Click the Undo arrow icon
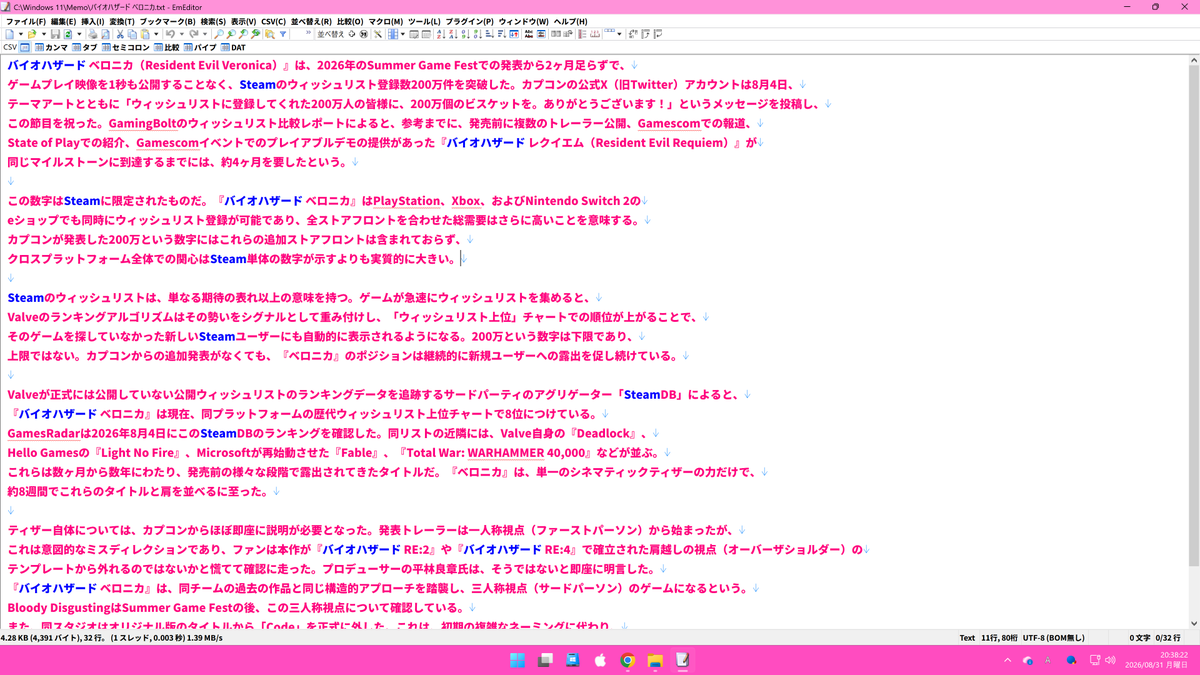Viewport: 1200px width, 675px height. (x=170, y=34)
